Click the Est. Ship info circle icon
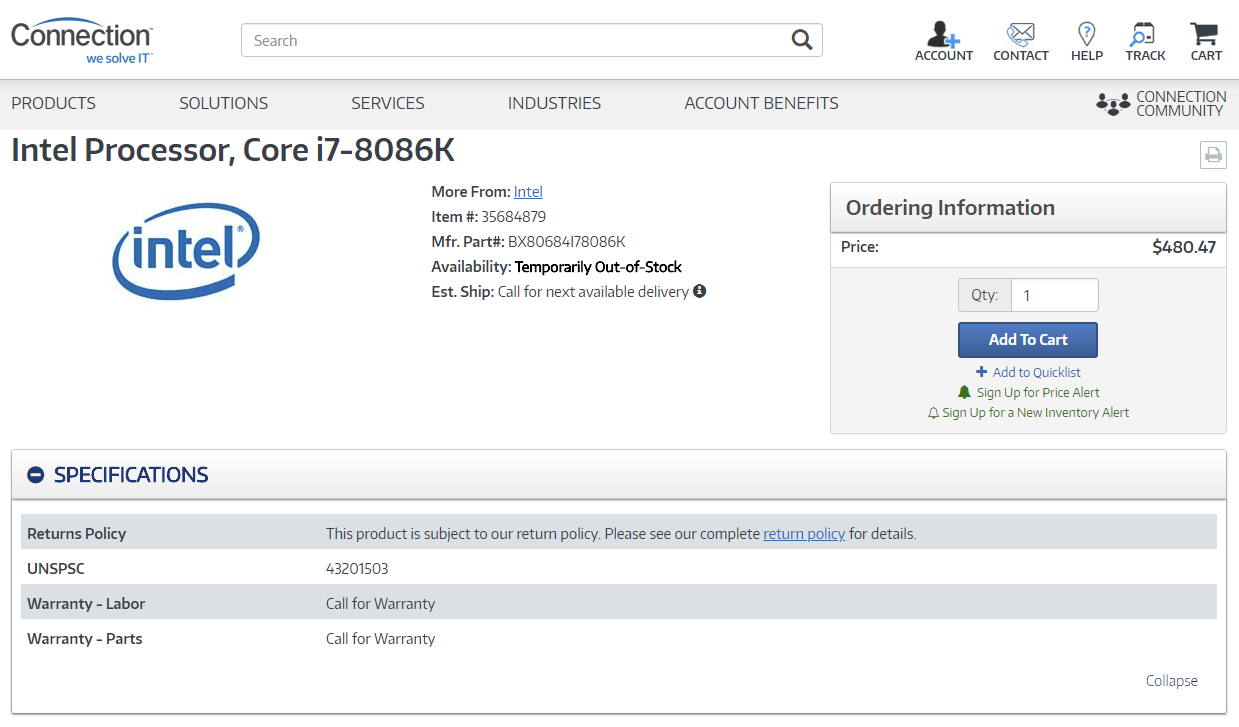This screenshot has width=1239, height=727. pos(698,290)
